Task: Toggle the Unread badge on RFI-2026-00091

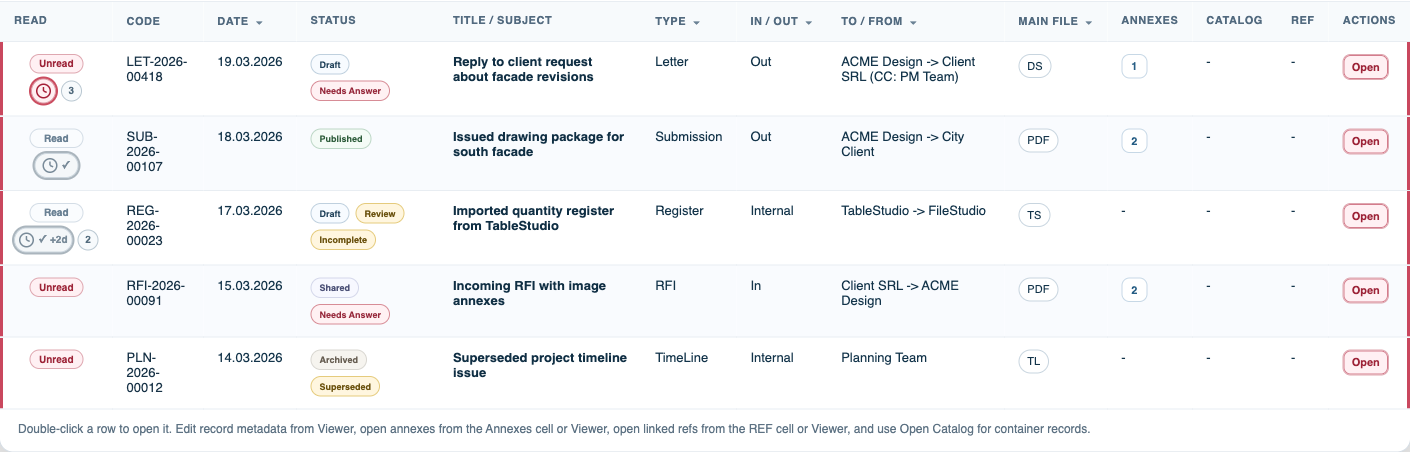Action: tap(56, 287)
